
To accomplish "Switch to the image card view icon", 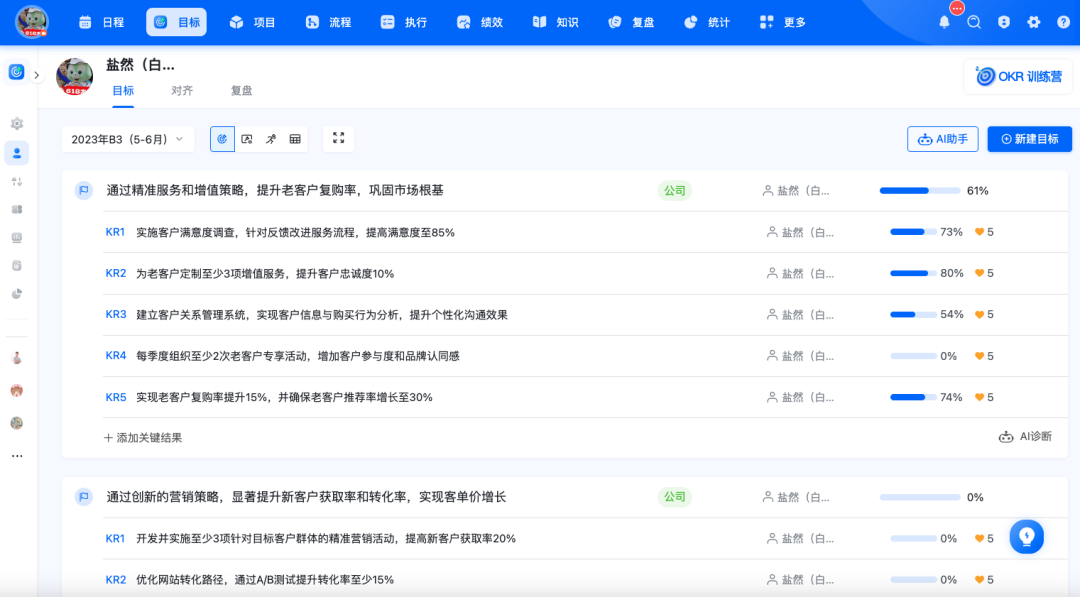I will (x=247, y=139).
